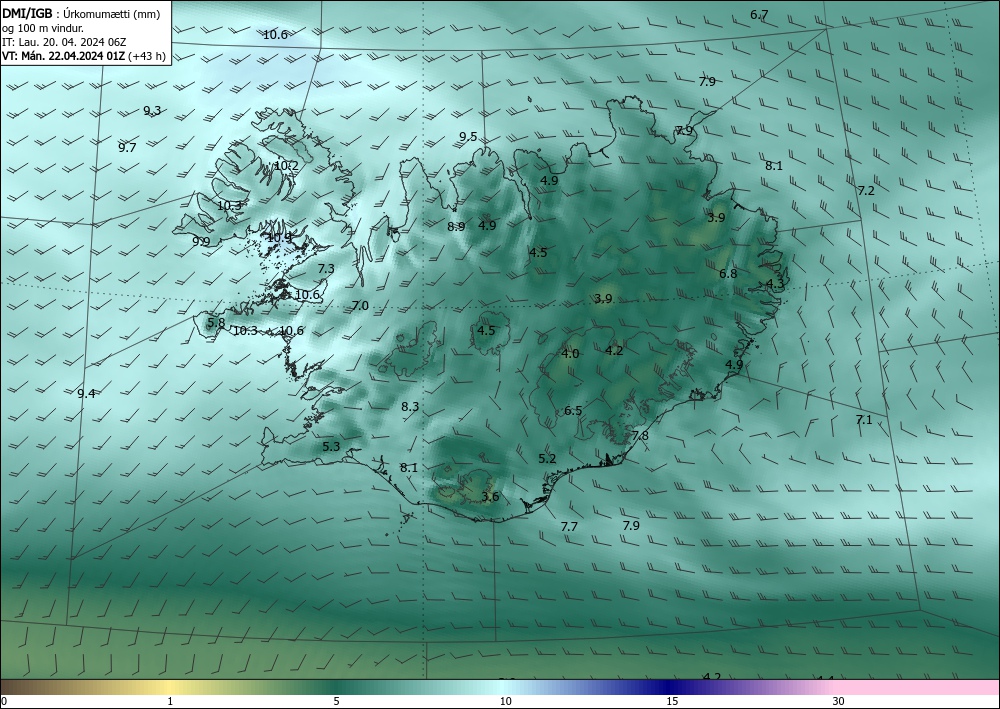Click the 4.3 value on the east coast
Viewport: 1000px width, 709px height.
pyautogui.click(x=775, y=284)
